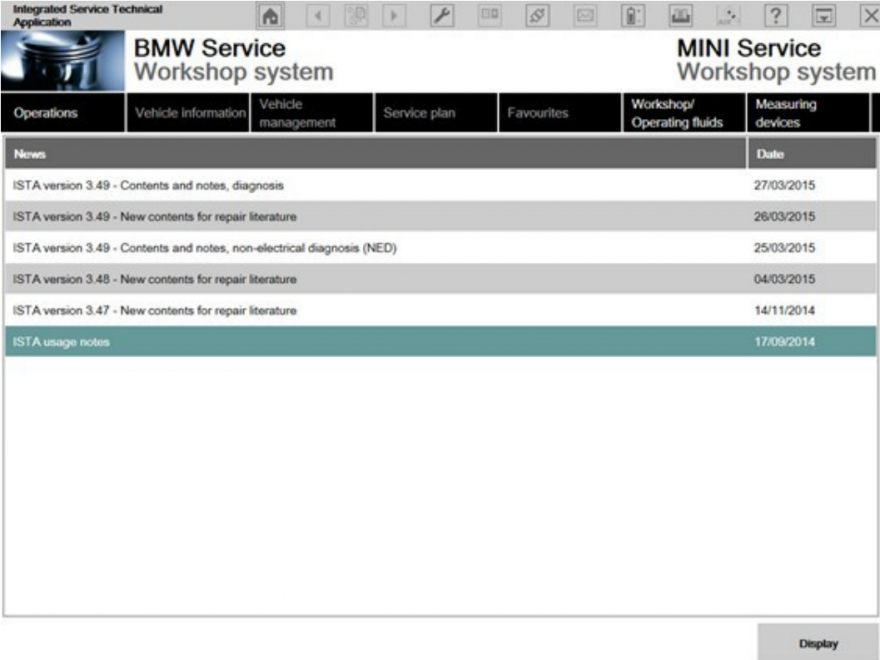Click the plug connection manager icon
The height and width of the screenshot is (660, 880).
[537, 16]
